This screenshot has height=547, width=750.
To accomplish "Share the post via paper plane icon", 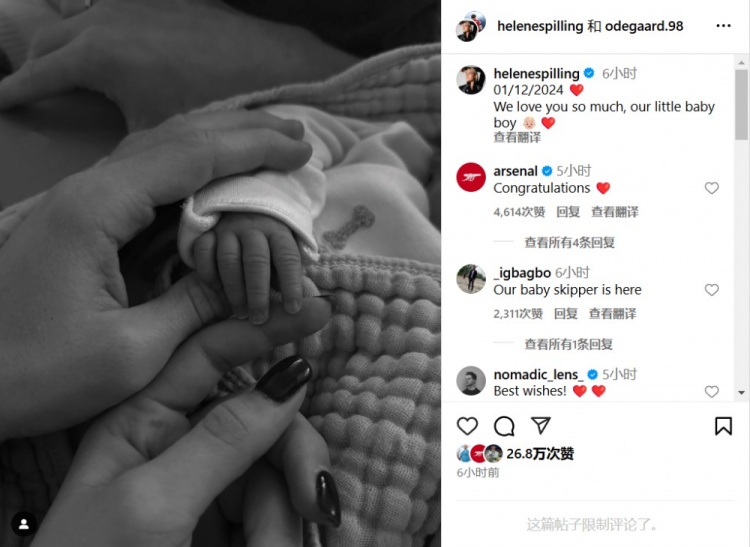I will (540, 425).
